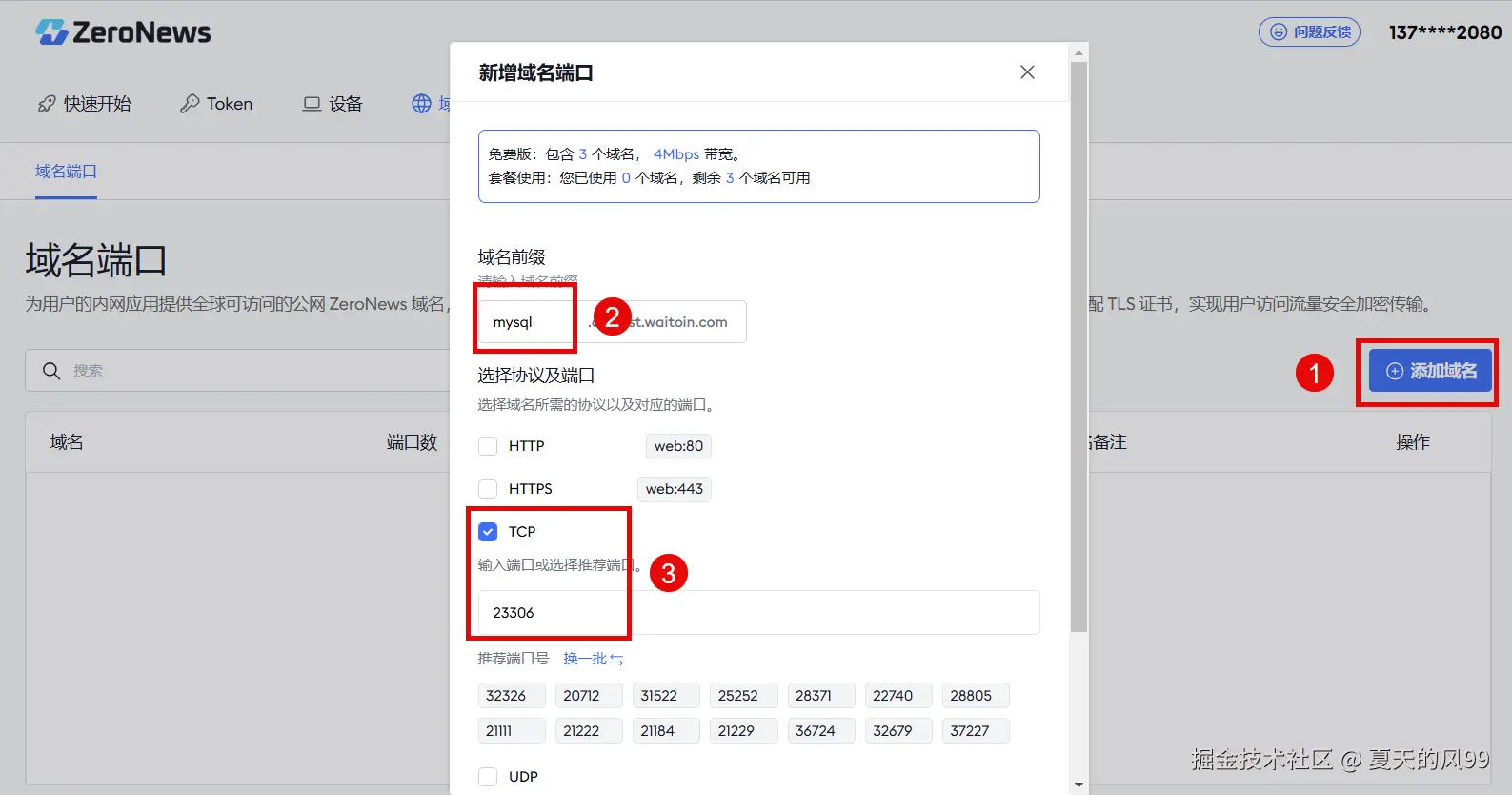Viewport: 1512px width, 795px height.
Task: Choose recommended port 32326
Action: coord(512,696)
